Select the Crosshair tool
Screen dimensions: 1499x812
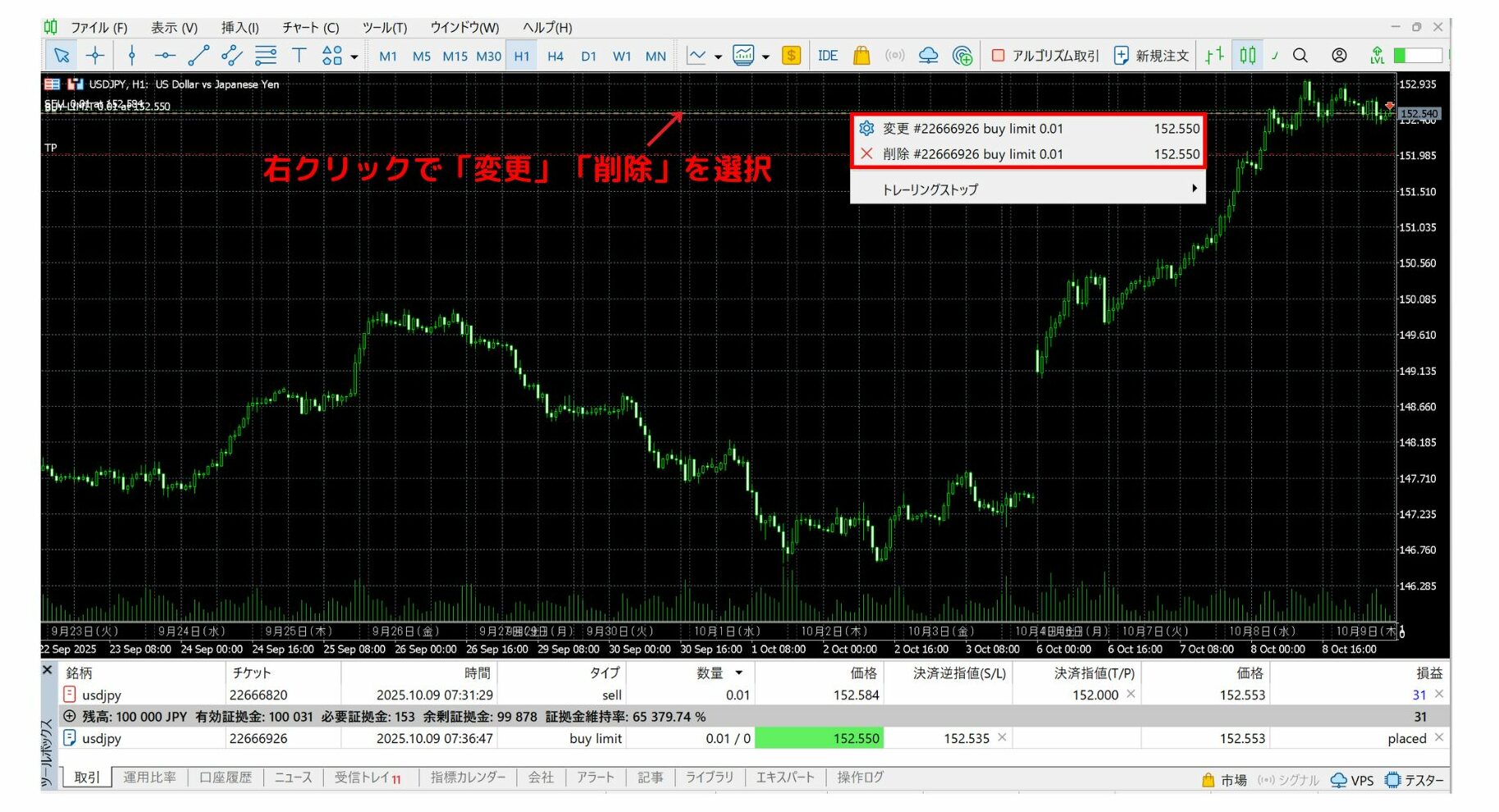click(96, 55)
